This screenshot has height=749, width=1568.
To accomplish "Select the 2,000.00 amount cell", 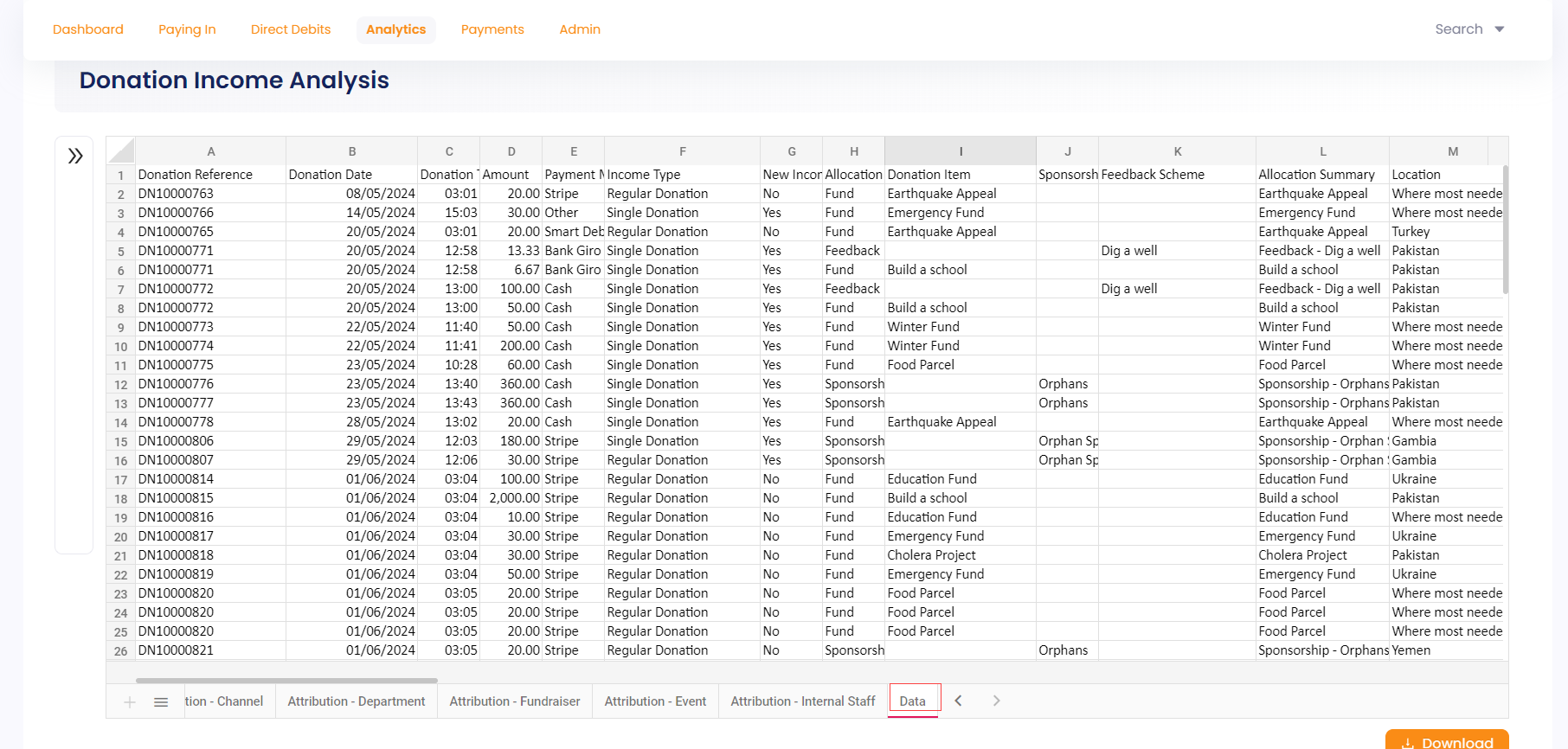I will click(x=511, y=498).
